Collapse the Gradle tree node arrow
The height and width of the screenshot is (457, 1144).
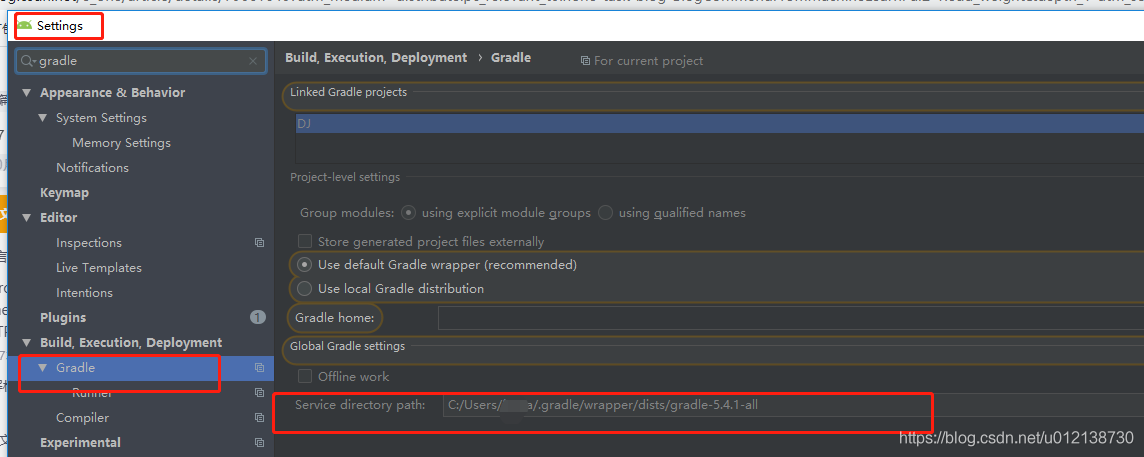tap(43, 367)
